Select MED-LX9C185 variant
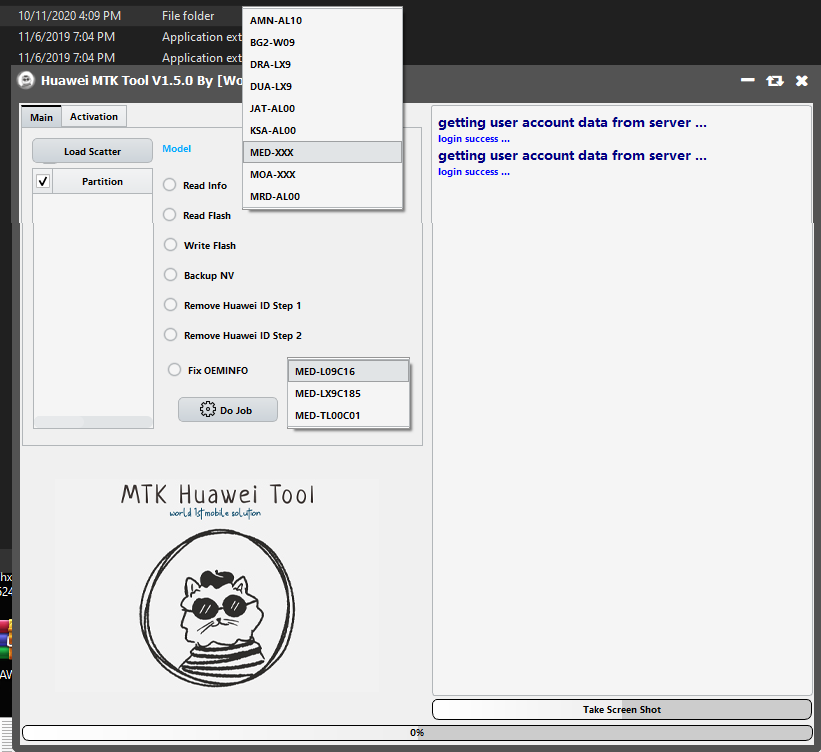This screenshot has width=821, height=752. (x=348, y=393)
